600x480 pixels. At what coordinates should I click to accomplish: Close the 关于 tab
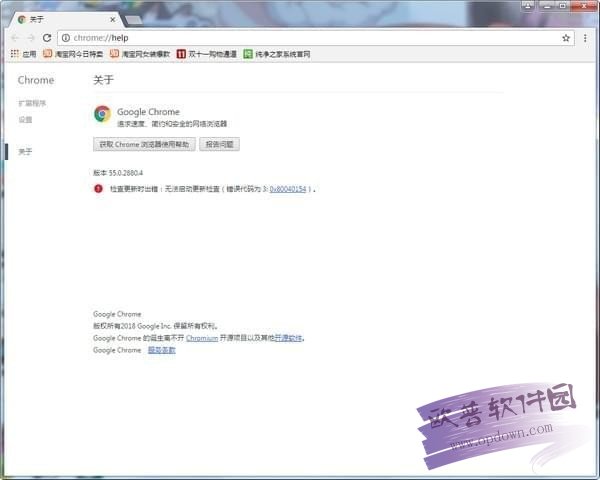(x=112, y=19)
